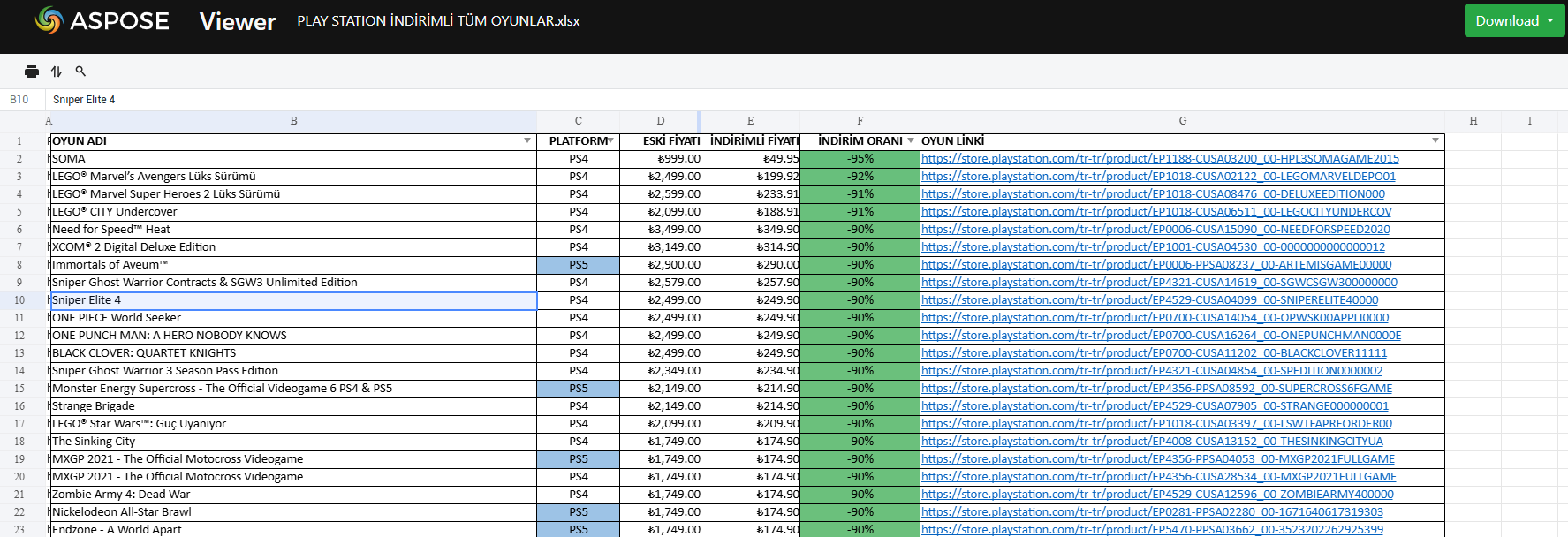
Task: Click the sort arrows icon in the toolbar
Action: point(57,72)
